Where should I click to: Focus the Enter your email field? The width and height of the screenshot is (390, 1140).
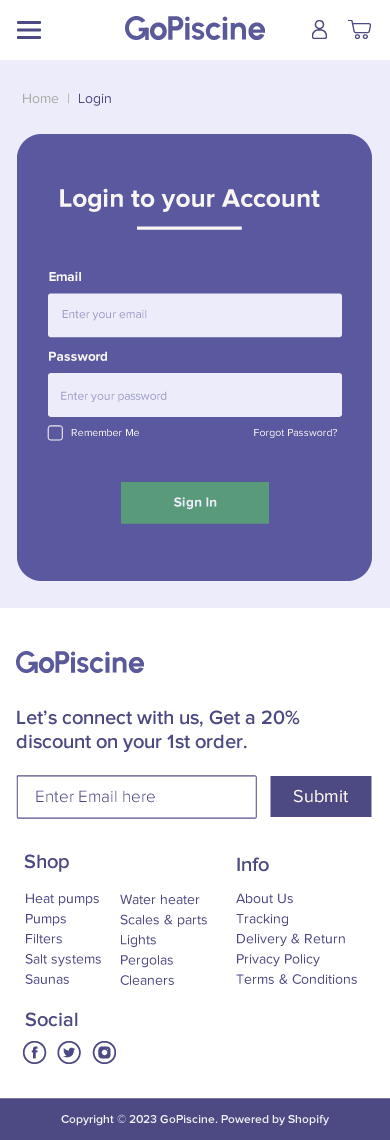[195, 315]
